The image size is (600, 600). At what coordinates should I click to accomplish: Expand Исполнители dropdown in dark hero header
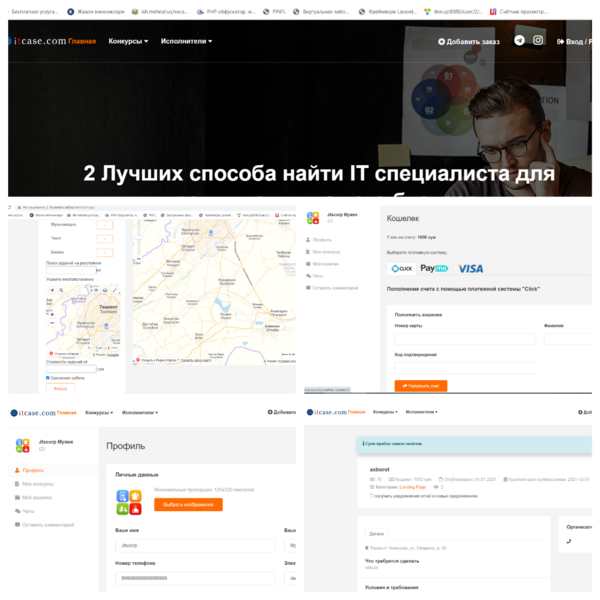[x=186, y=41]
